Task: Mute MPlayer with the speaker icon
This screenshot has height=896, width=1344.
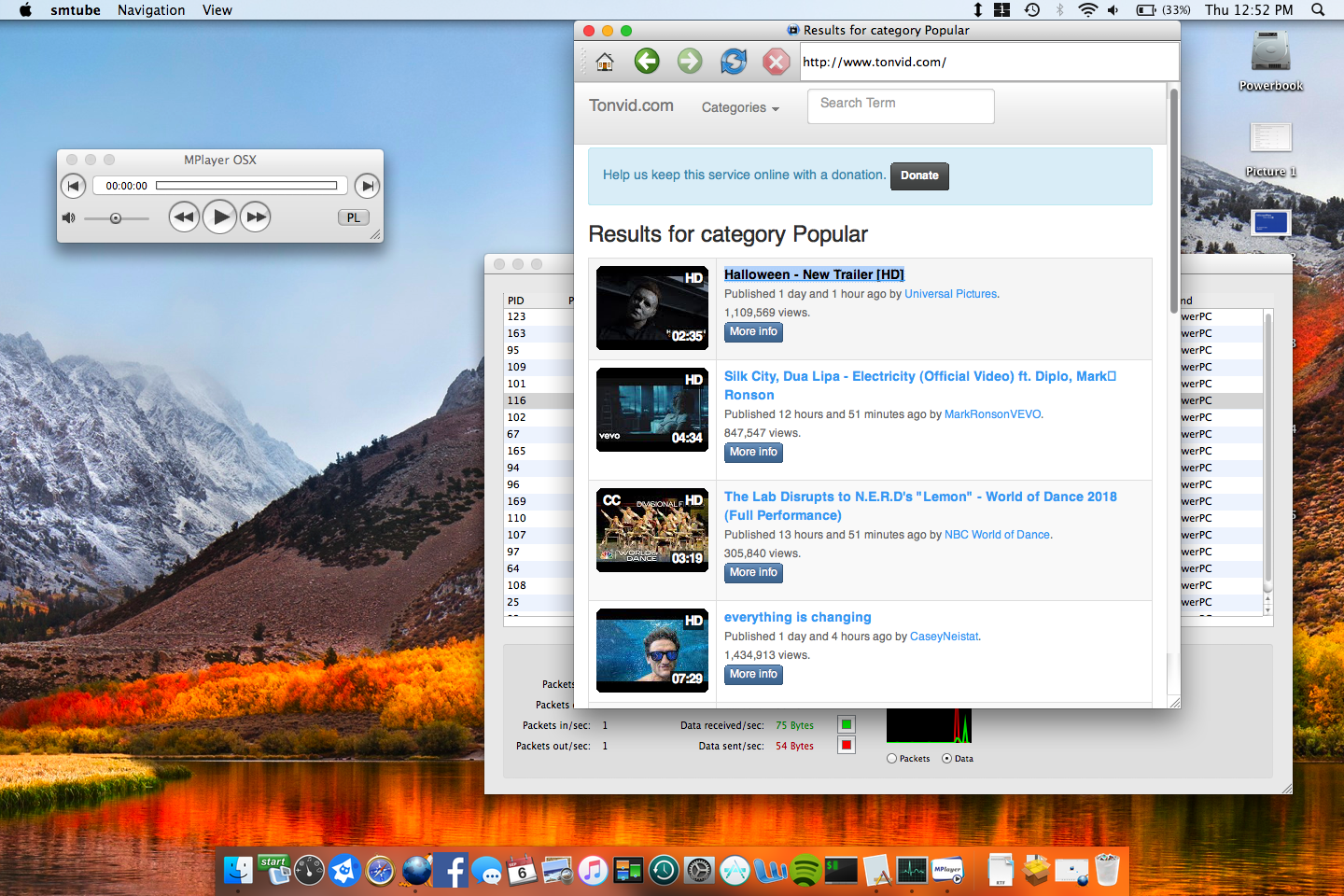Action: (68, 218)
